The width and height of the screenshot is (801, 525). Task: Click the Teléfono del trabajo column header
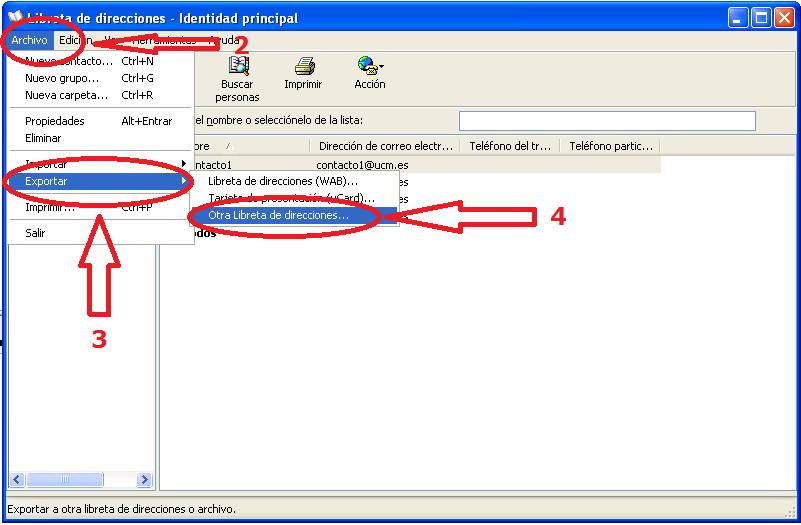[x=510, y=146]
